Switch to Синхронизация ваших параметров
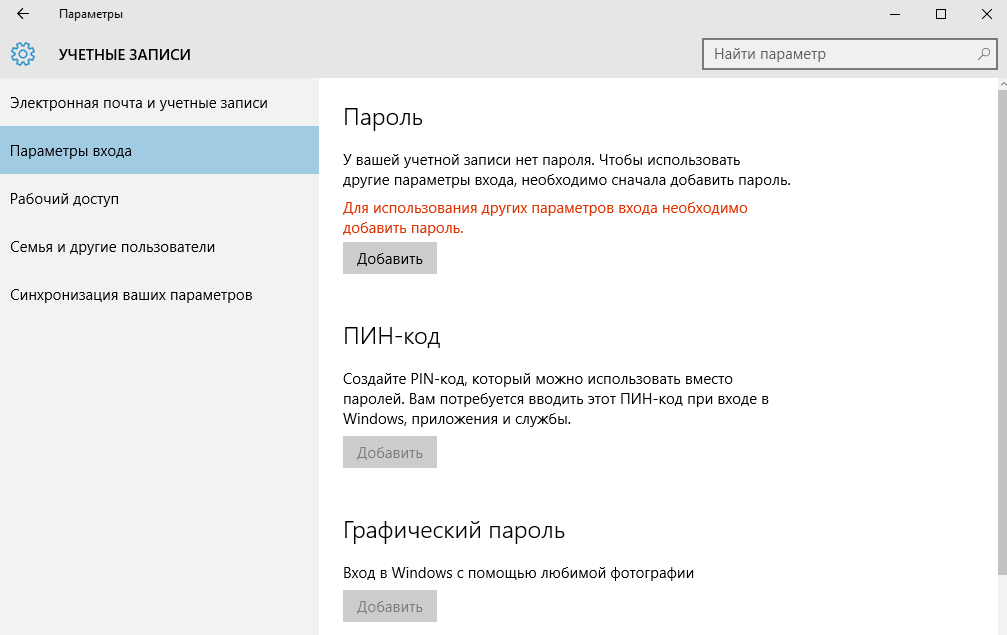 [131, 295]
